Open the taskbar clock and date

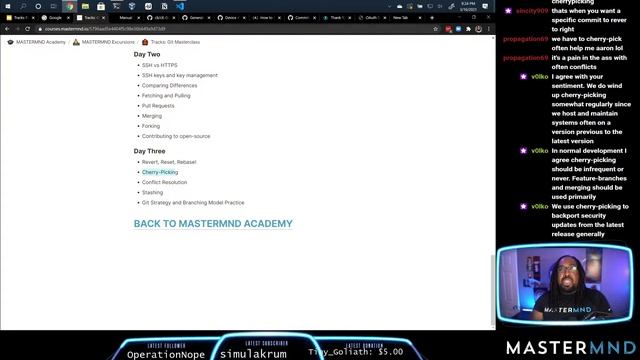[468, 6]
